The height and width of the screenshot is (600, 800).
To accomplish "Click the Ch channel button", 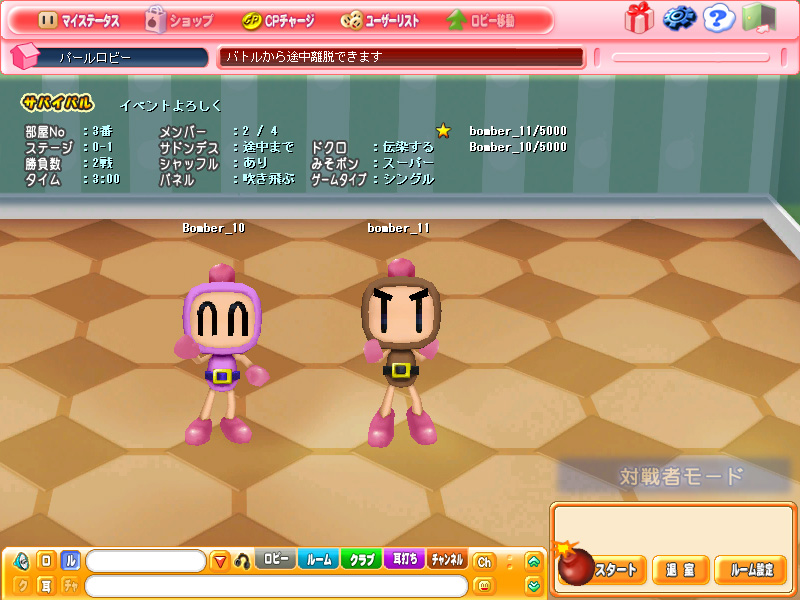I will (484, 562).
